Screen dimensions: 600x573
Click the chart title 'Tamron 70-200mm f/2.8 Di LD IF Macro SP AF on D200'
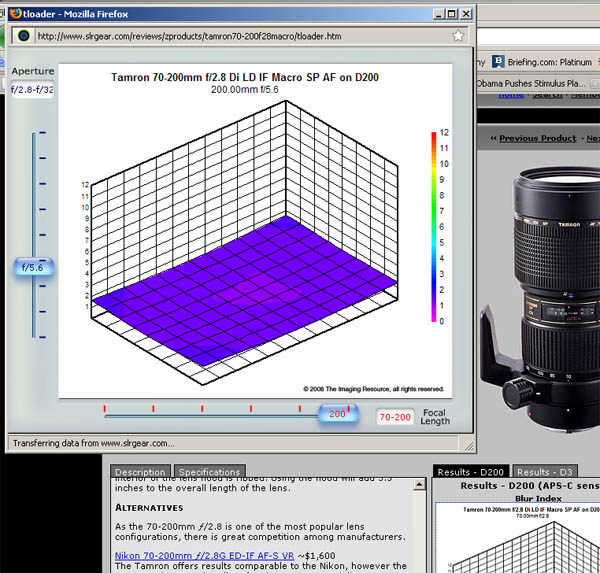[x=245, y=77]
